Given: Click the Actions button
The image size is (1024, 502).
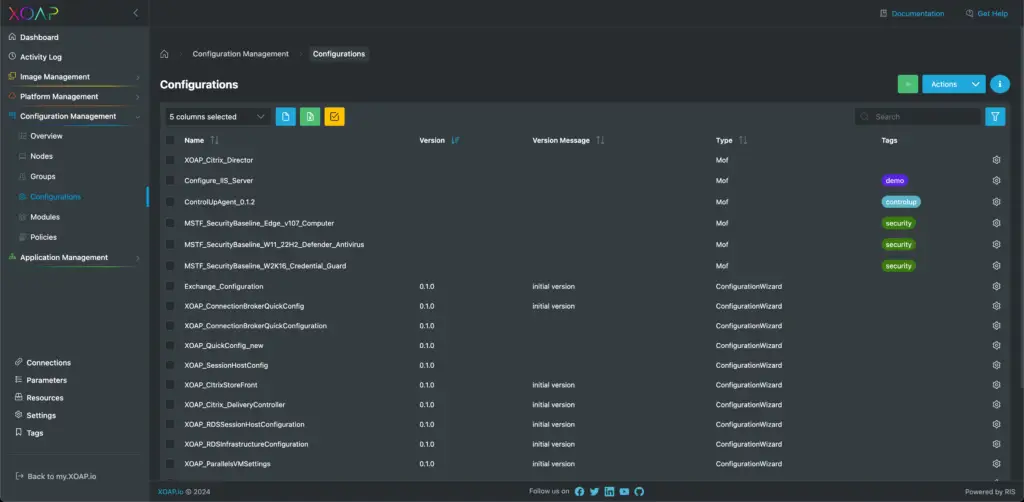Looking at the screenshot, I should (x=944, y=84).
